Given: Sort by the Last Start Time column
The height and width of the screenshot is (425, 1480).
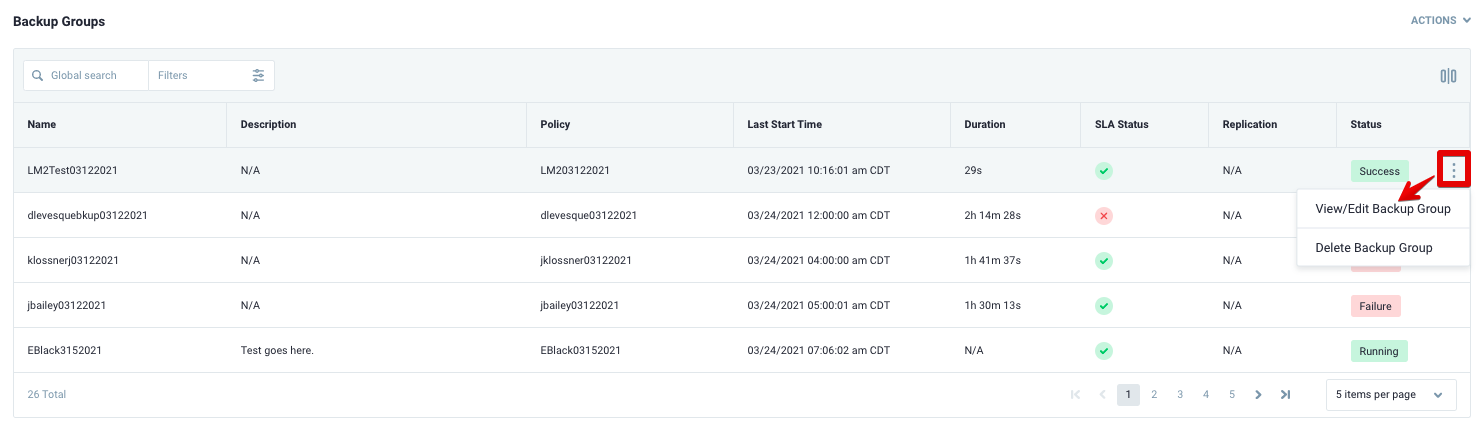Looking at the screenshot, I should [784, 125].
